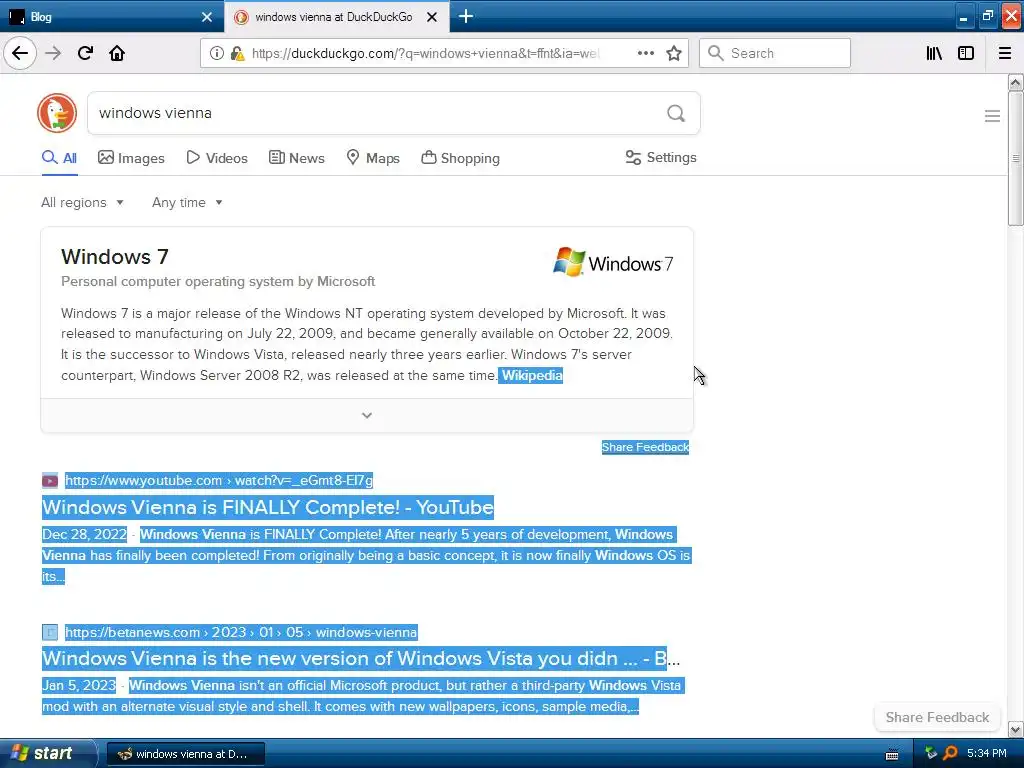Reload the current page
1024x768 pixels.
click(x=85, y=54)
